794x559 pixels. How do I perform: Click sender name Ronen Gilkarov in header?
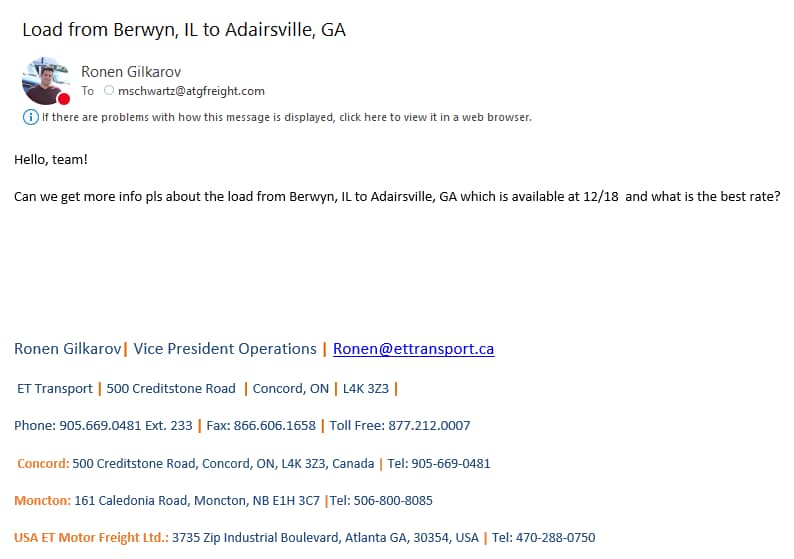point(130,72)
